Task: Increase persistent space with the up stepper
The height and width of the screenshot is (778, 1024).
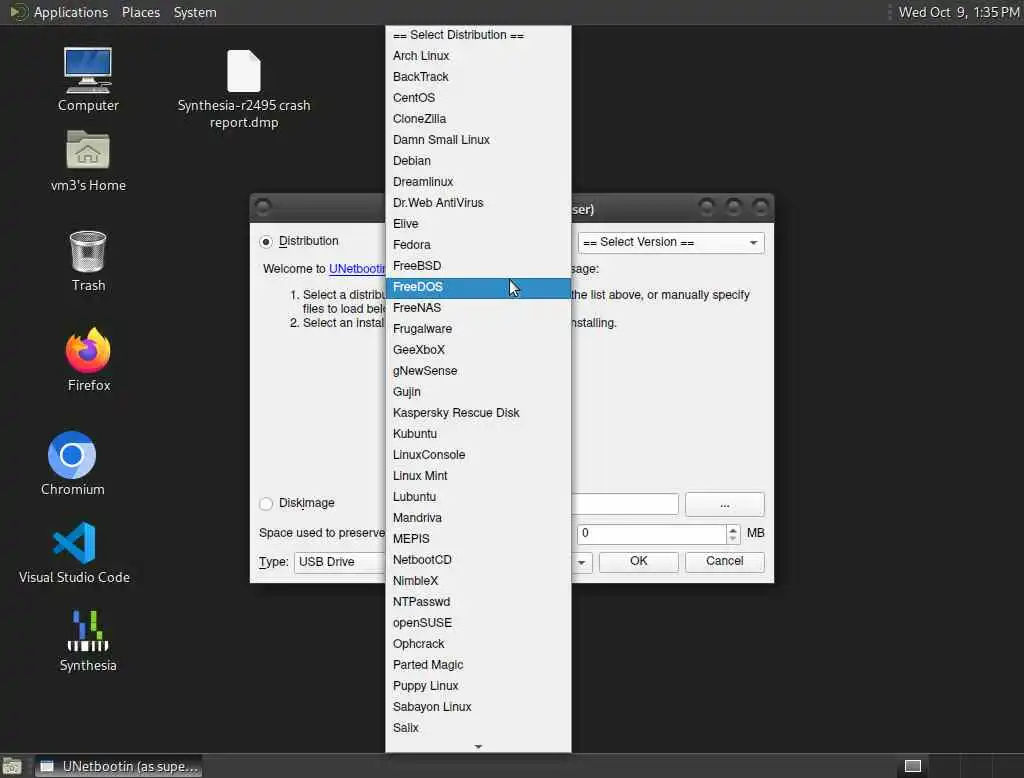Action: coord(733,530)
